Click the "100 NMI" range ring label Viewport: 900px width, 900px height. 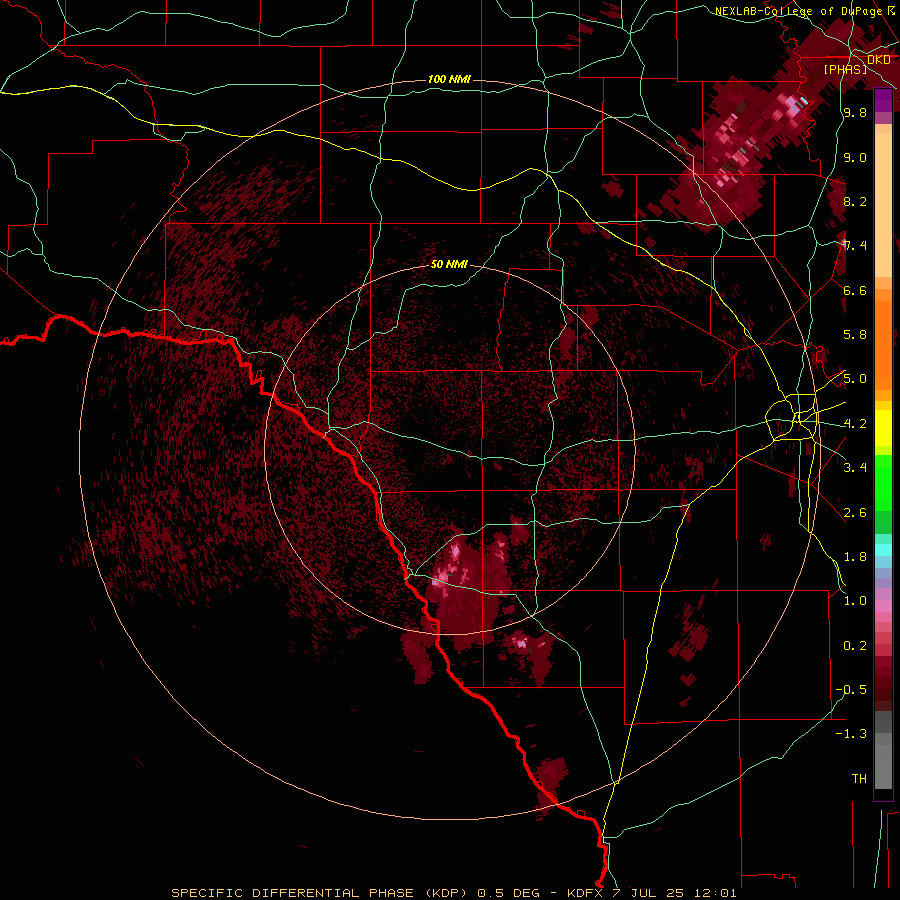point(449,79)
